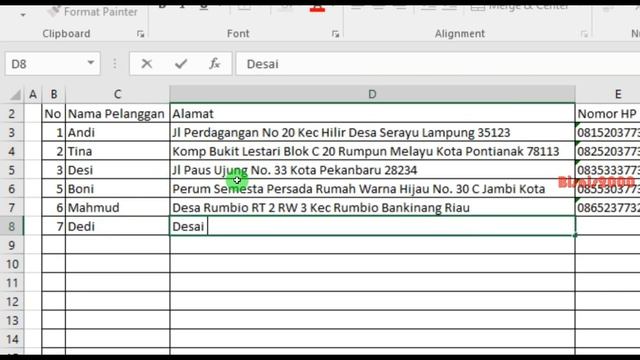
Task: Select the cell containing Tina
Action: click(118, 151)
